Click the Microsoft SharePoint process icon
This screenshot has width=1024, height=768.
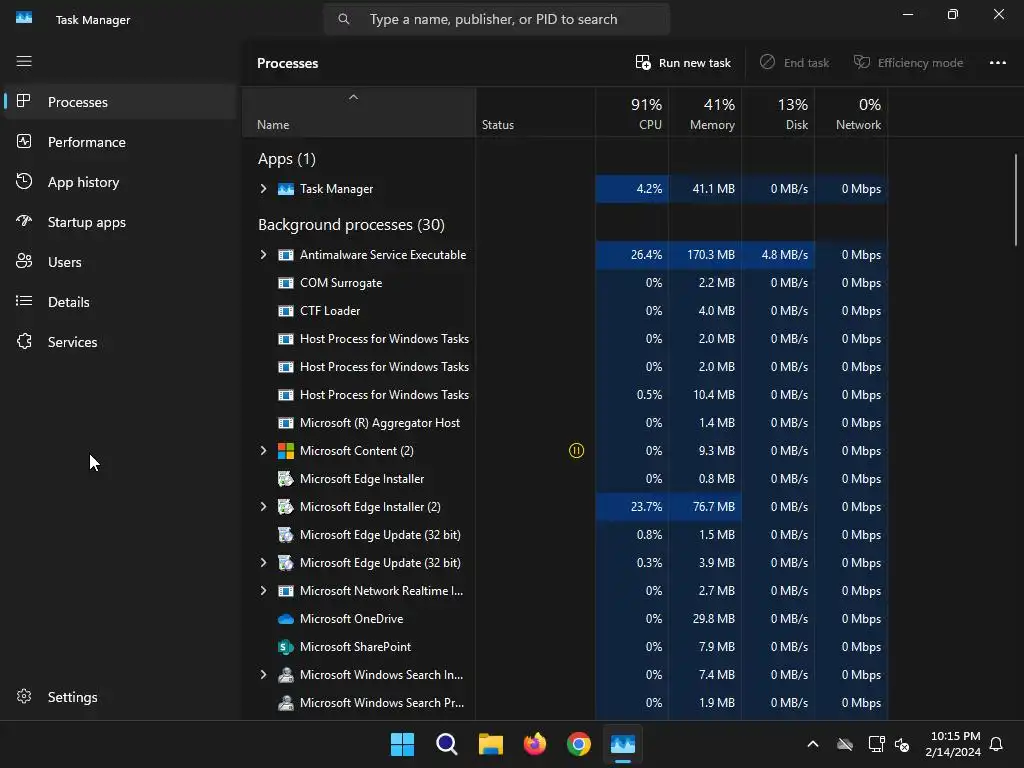[x=286, y=647]
